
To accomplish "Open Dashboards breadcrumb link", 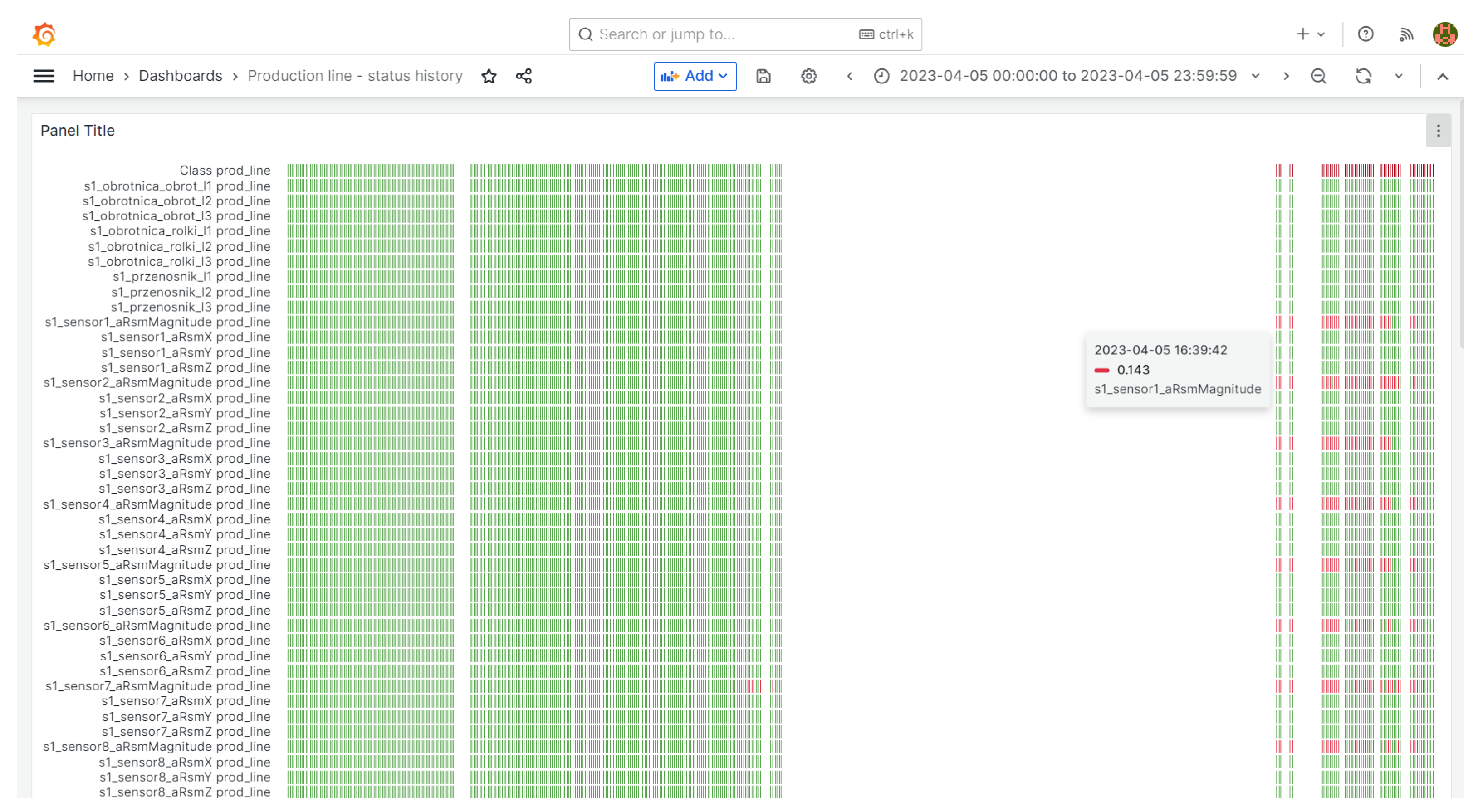I will tap(180, 76).
